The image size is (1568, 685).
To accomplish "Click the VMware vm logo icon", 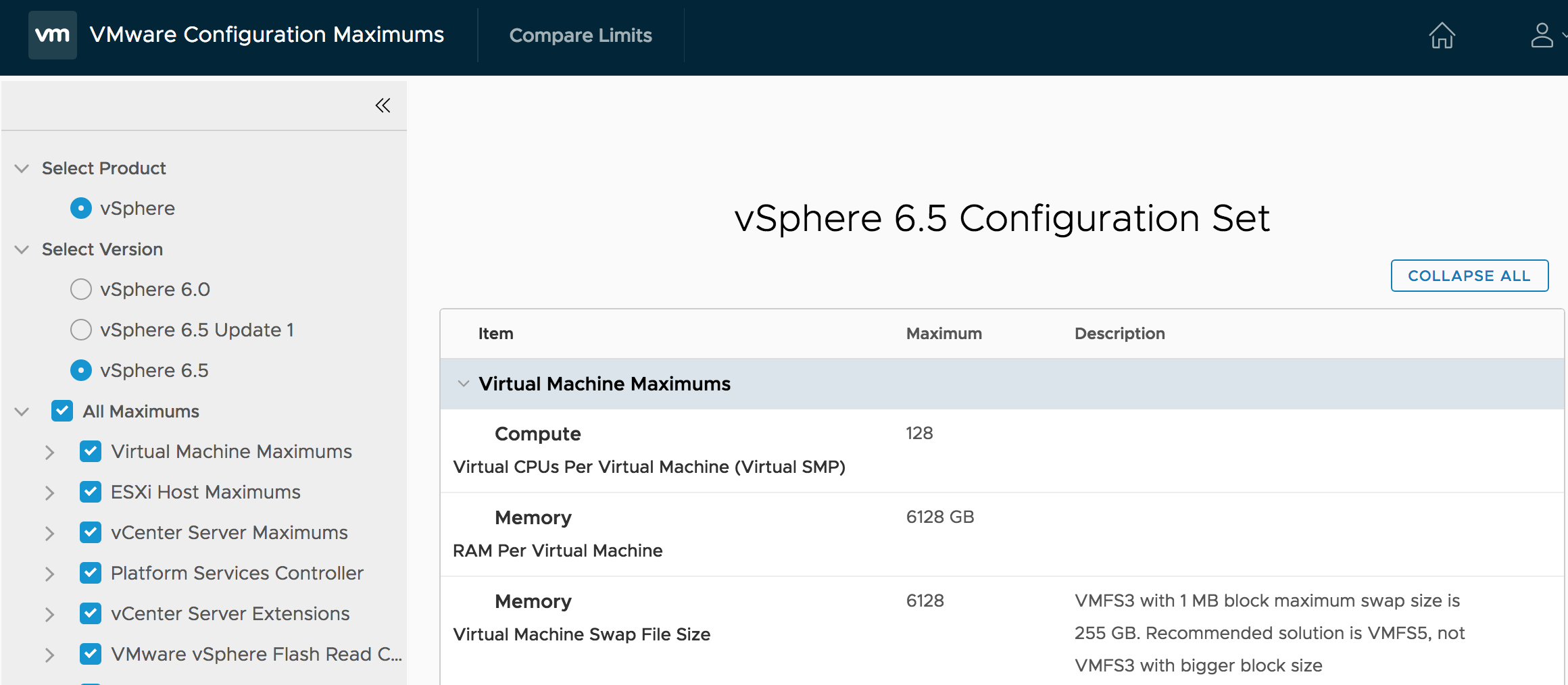I will (x=52, y=35).
